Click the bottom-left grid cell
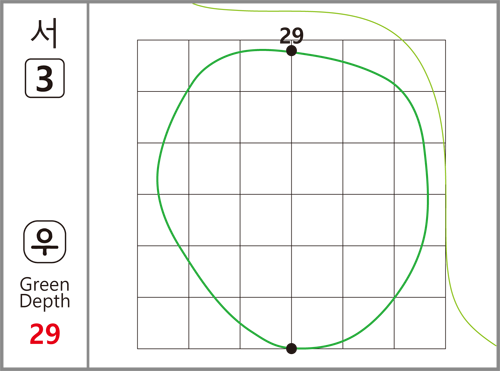The height and width of the screenshot is (371, 500). [163, 323]
